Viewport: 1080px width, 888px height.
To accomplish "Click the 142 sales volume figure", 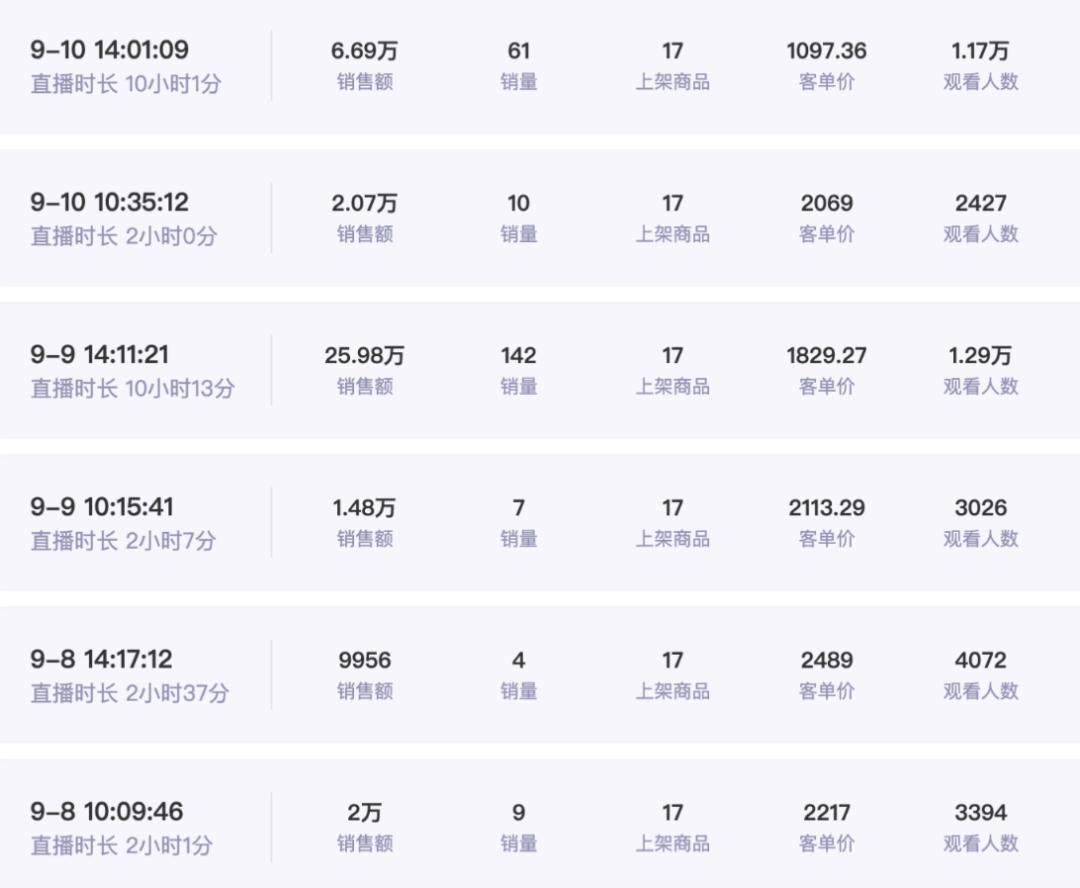I will click(x=518, y=356).
